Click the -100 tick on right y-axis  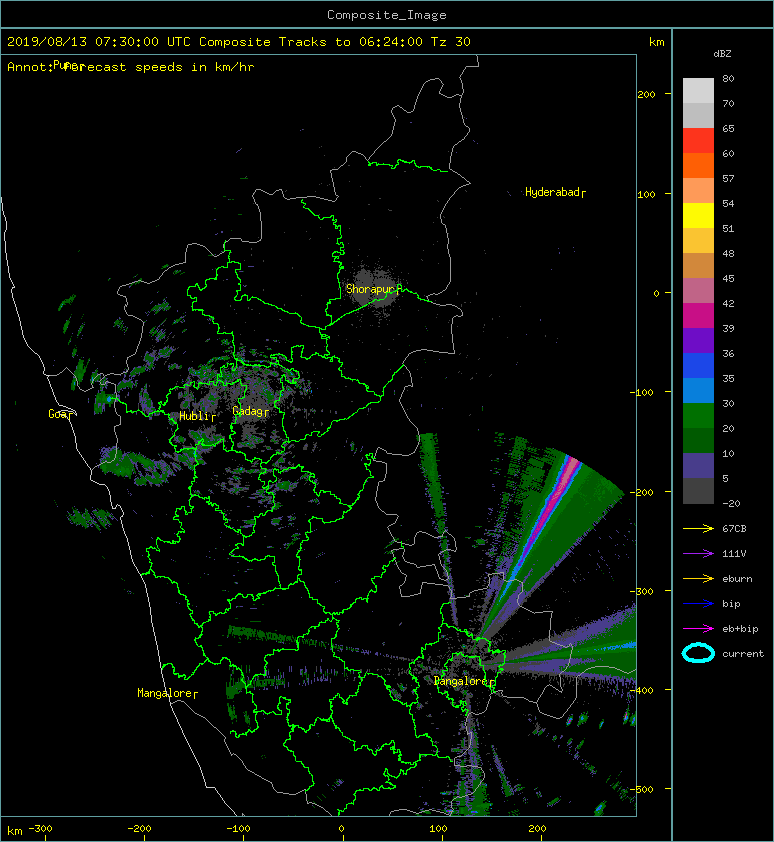click(x=642, y=393)
